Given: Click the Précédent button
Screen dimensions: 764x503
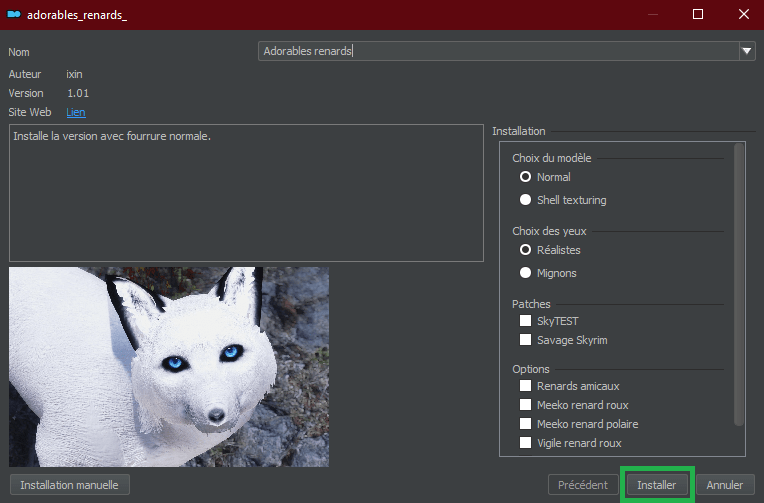Looking at the screenshot, I should [x=583, y=485].
